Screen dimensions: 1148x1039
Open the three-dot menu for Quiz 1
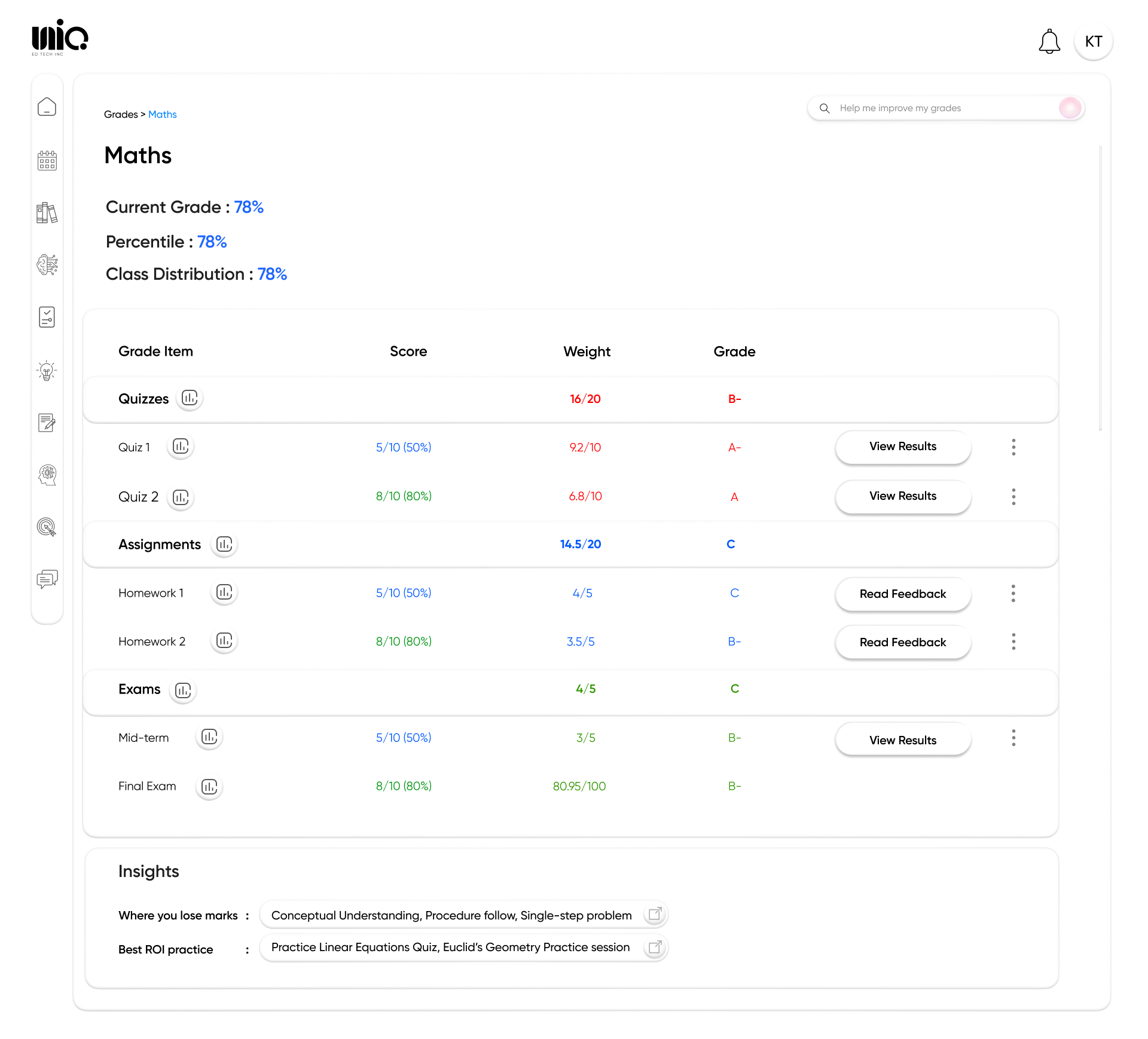(x=1013, y=447)
